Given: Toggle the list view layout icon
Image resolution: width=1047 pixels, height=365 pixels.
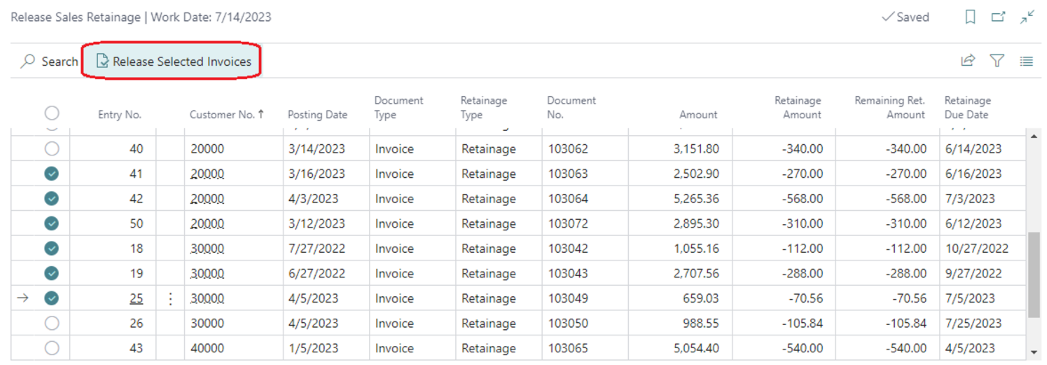Looking at the screenshot, I should tap(1026, 61).
